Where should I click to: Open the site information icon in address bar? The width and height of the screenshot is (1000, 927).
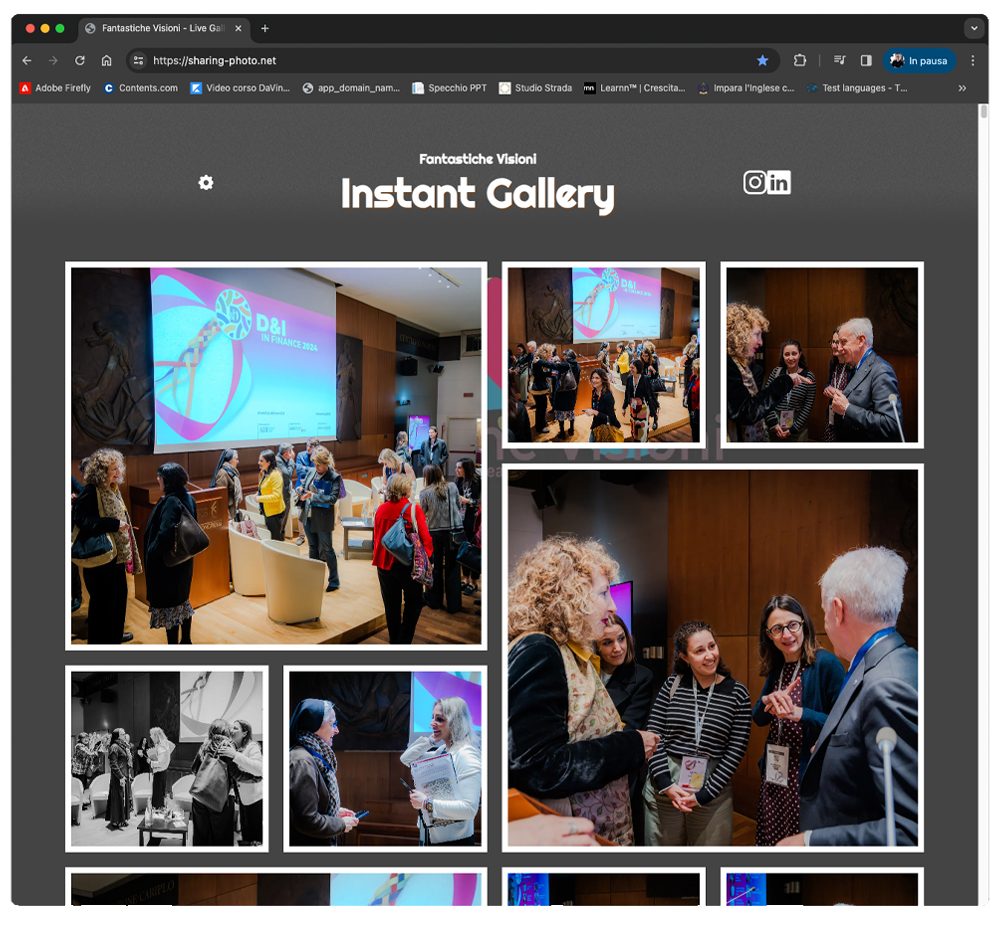pyautogui.click(x=139, y=61)
